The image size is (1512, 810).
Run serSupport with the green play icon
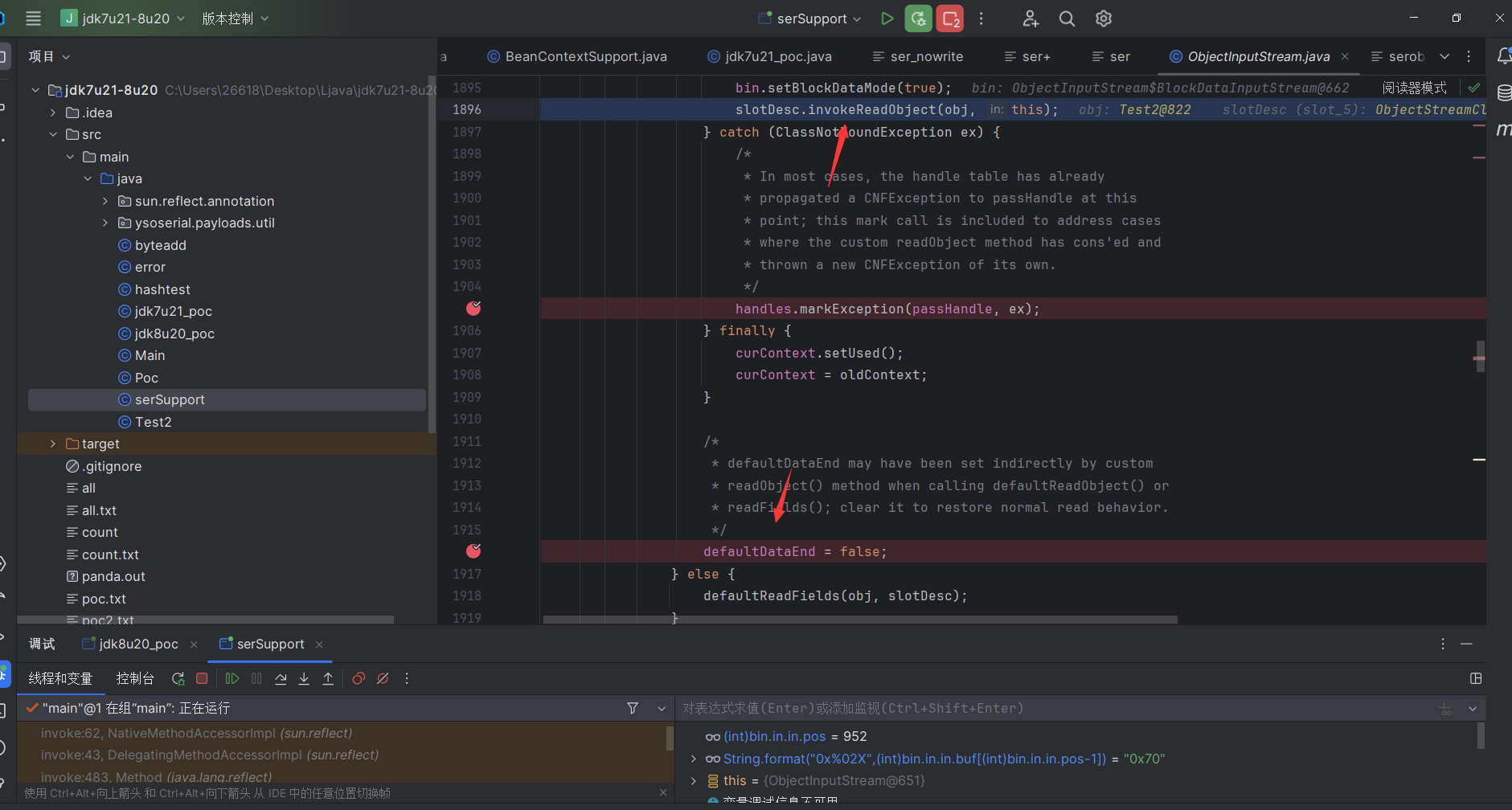click(887, 18)
